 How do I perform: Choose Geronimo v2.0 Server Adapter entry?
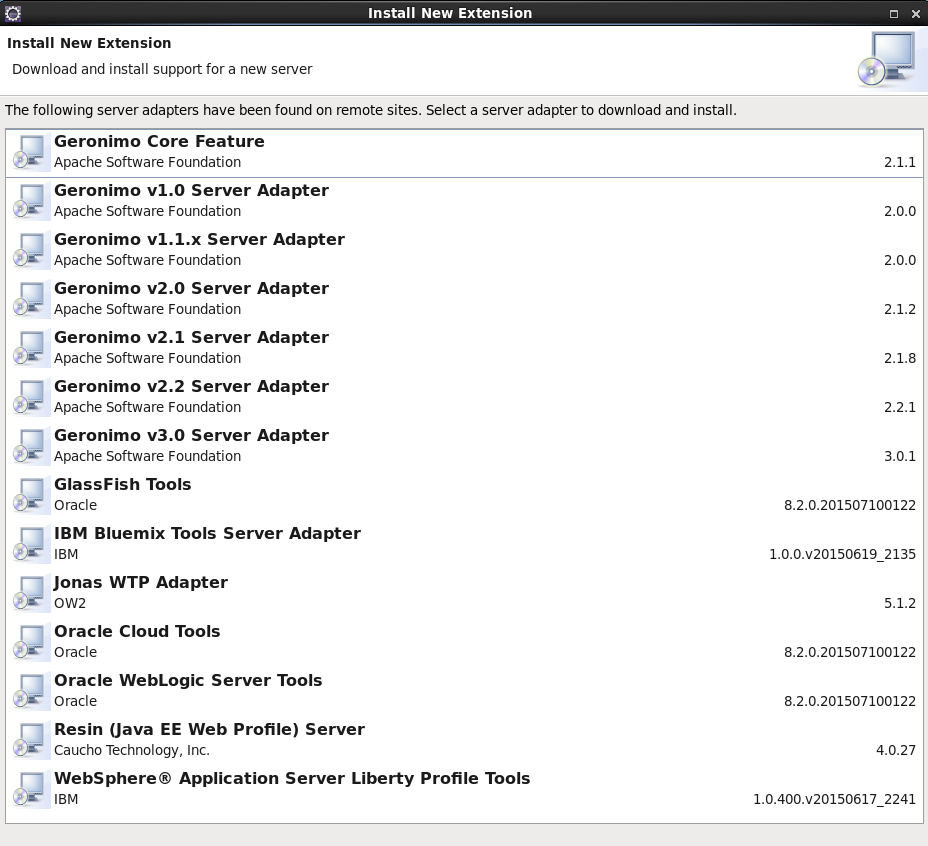coord(464,300)
